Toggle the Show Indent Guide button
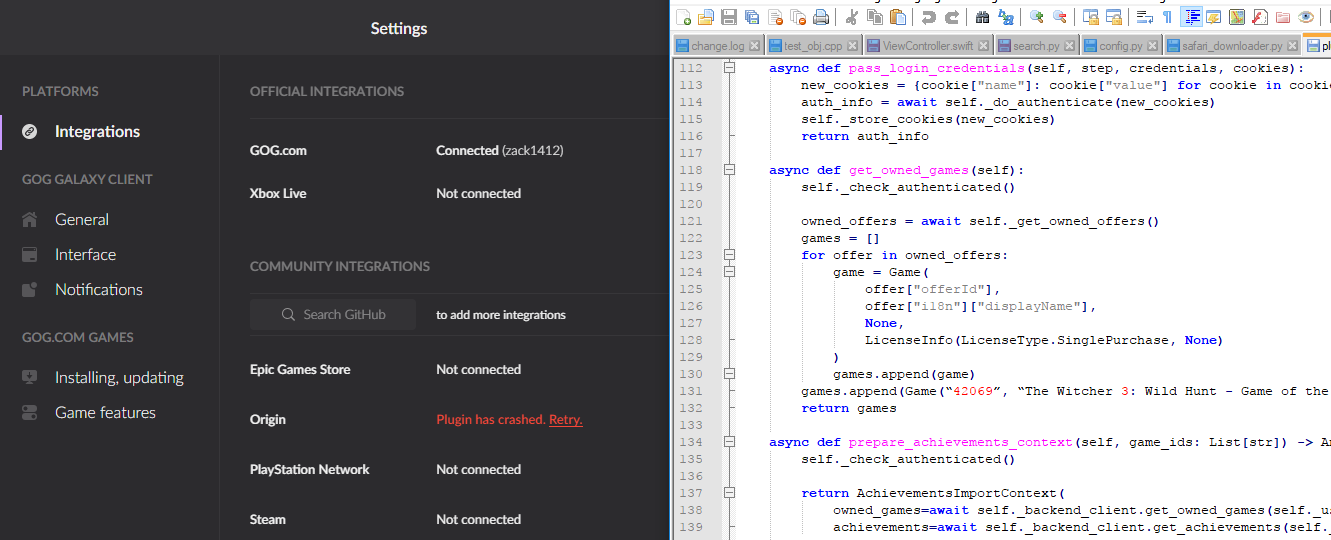Viewport: 1331px width, 540px height. 1191,17
